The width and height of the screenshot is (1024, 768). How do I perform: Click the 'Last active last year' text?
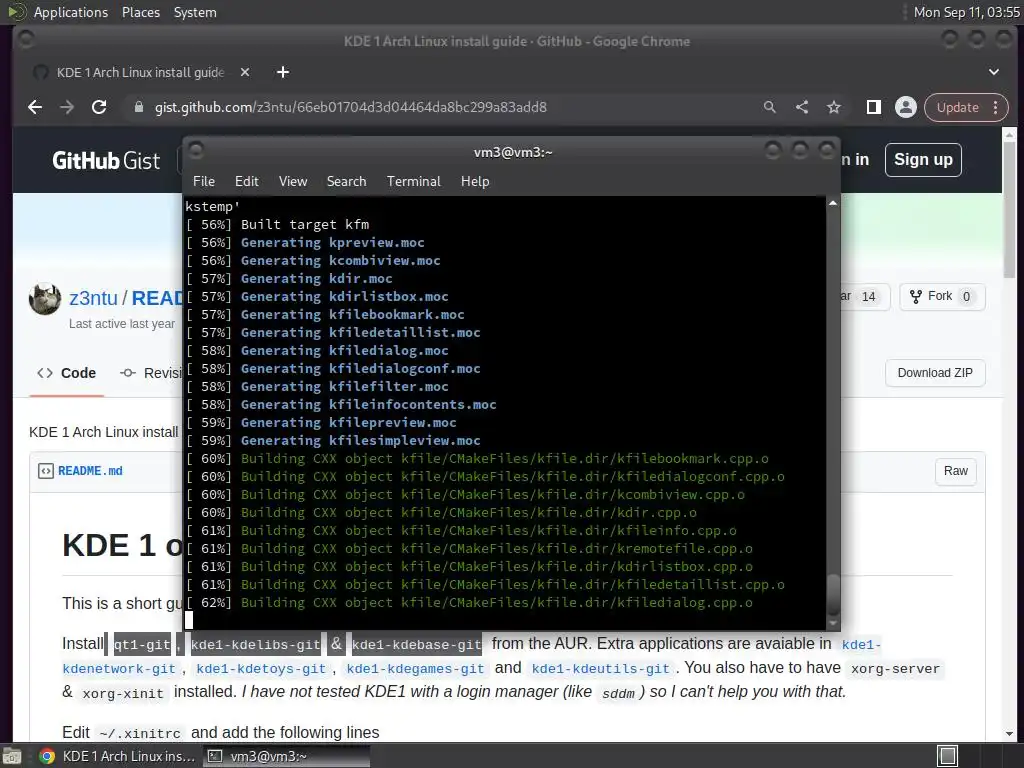[x=122, y=324]
